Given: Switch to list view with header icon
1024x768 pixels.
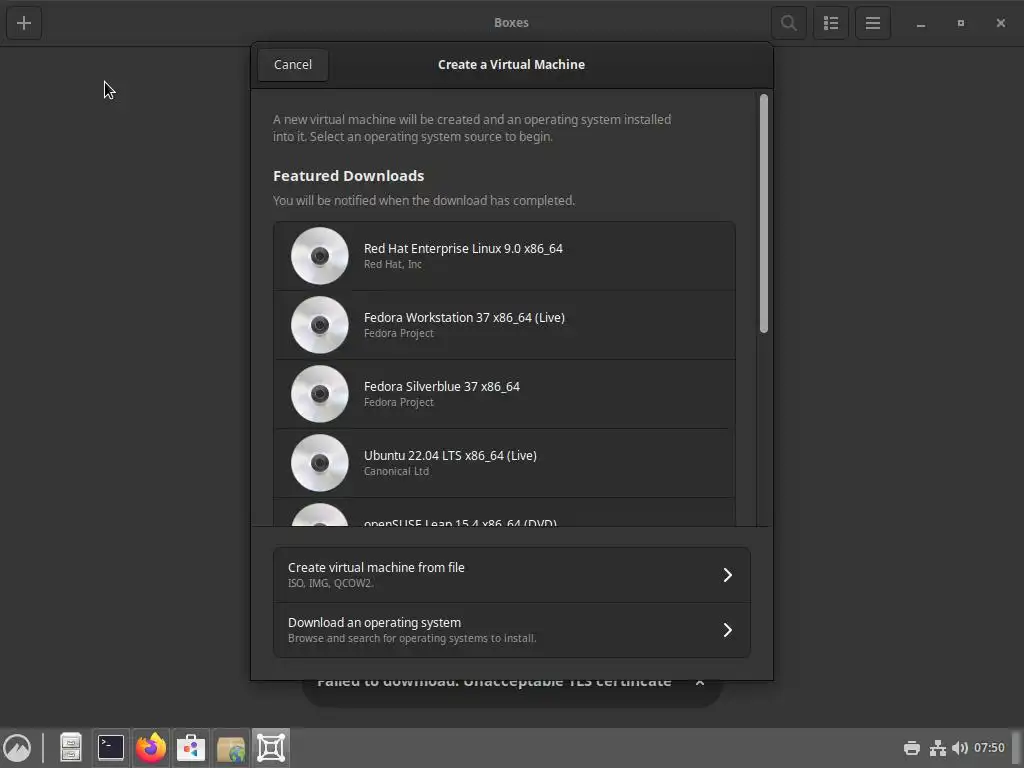Looking at the screenshot, I should click(831, 23).
